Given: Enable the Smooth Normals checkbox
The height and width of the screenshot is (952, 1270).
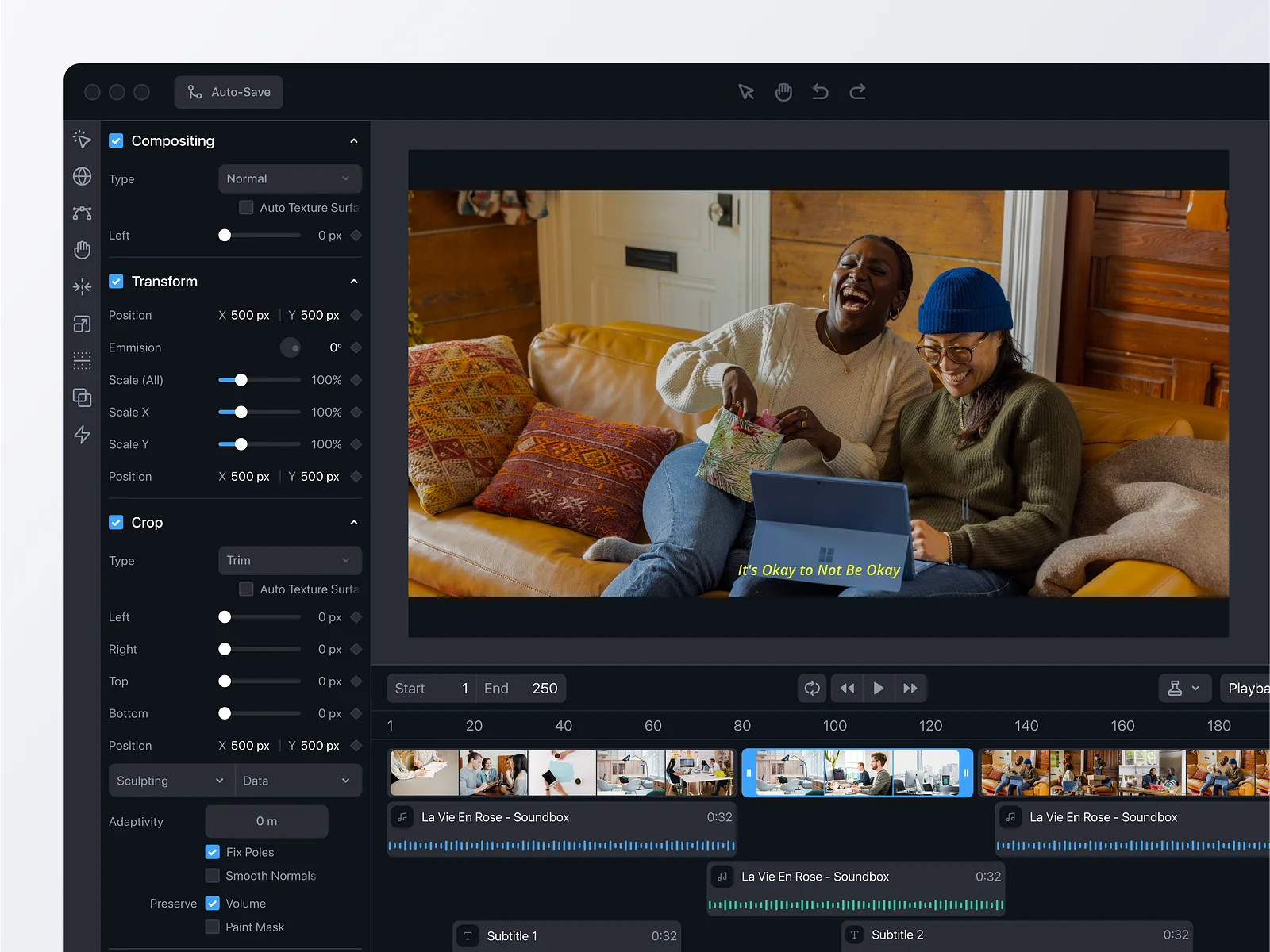Looking at the screenshot, I should [x=213, y=876].
